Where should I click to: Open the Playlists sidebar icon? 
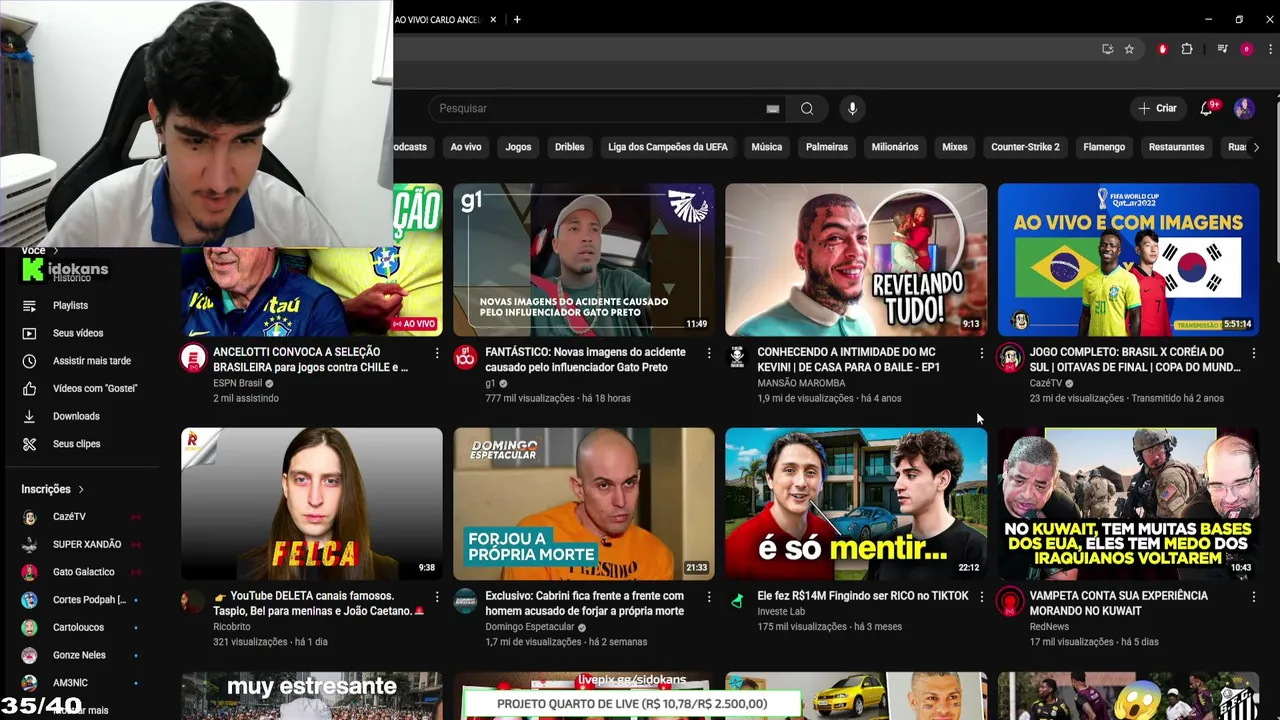29,305
